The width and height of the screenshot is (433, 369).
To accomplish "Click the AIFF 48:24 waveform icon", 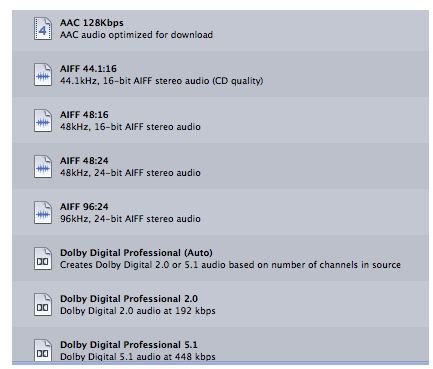I will [x=43, y=167].
